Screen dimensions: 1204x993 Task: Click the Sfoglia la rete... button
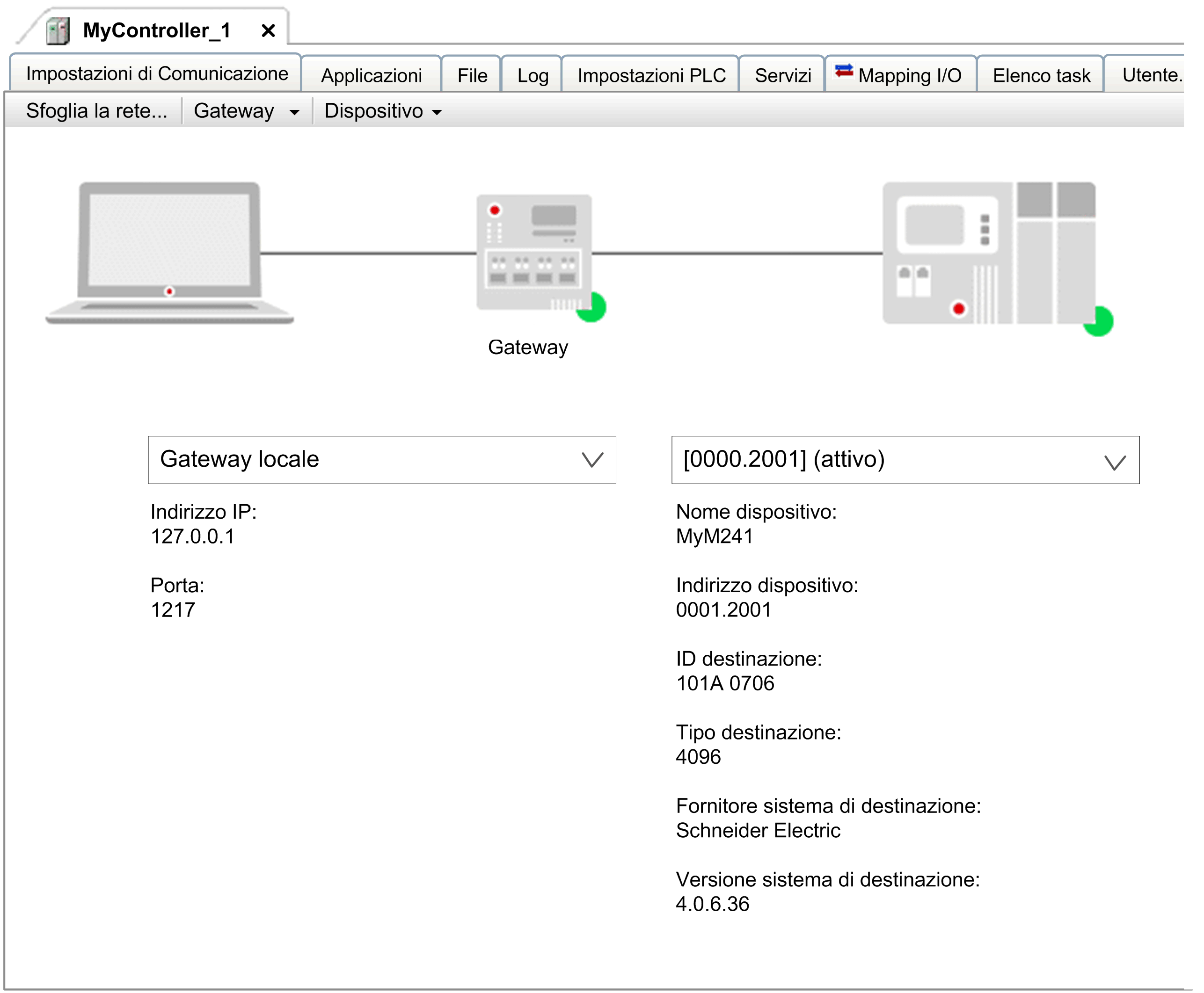96,111
